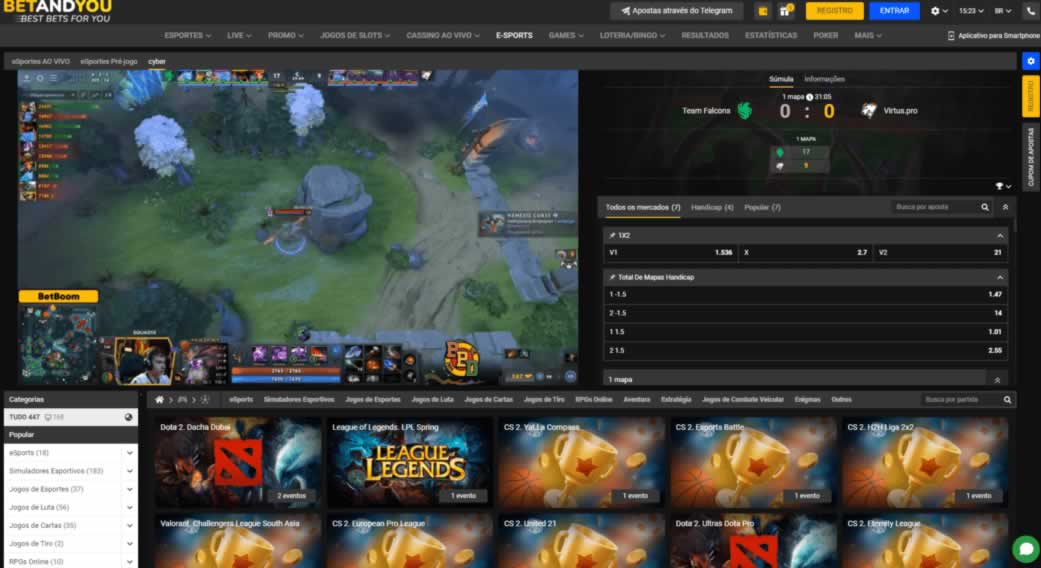Select handicap 1 -1.5 at odds 1.47
The image size is (1041, 568).
point(805,295)
